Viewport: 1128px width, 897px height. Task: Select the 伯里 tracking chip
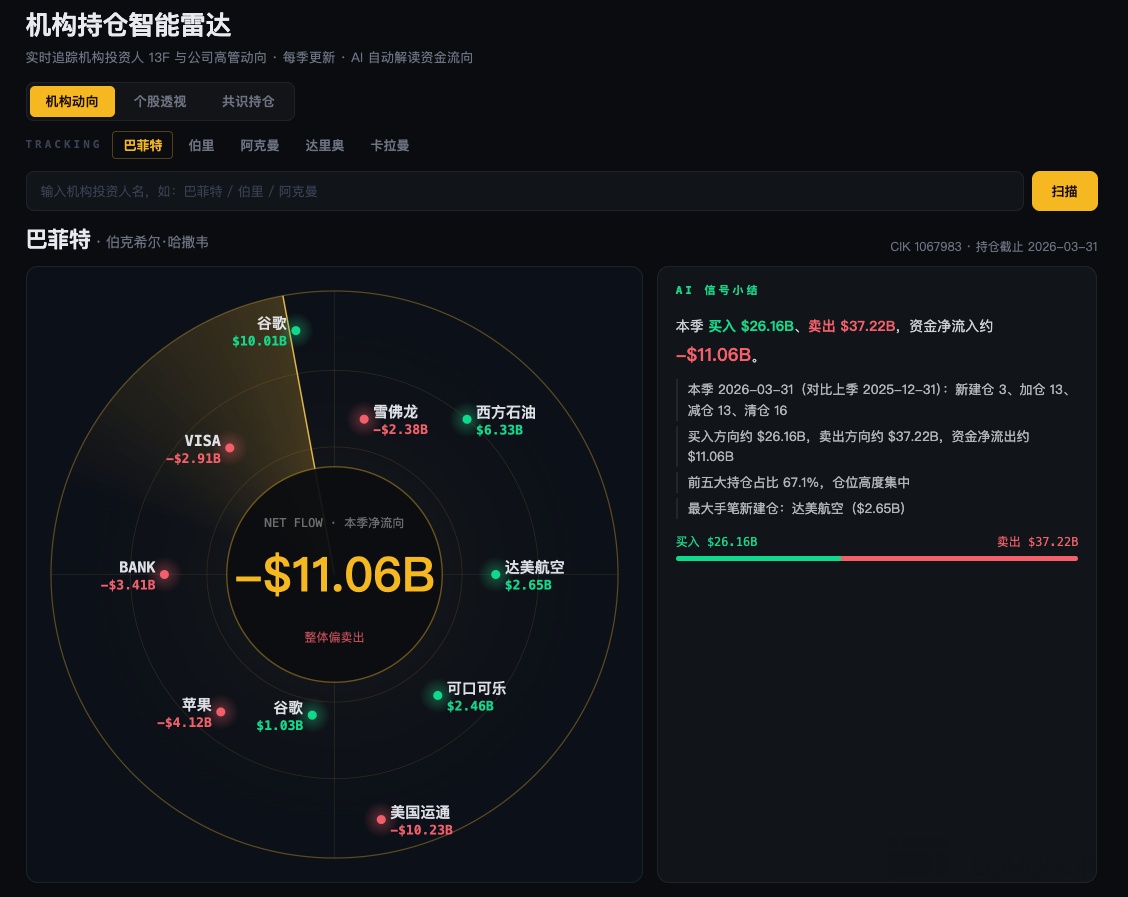[201, 145]
